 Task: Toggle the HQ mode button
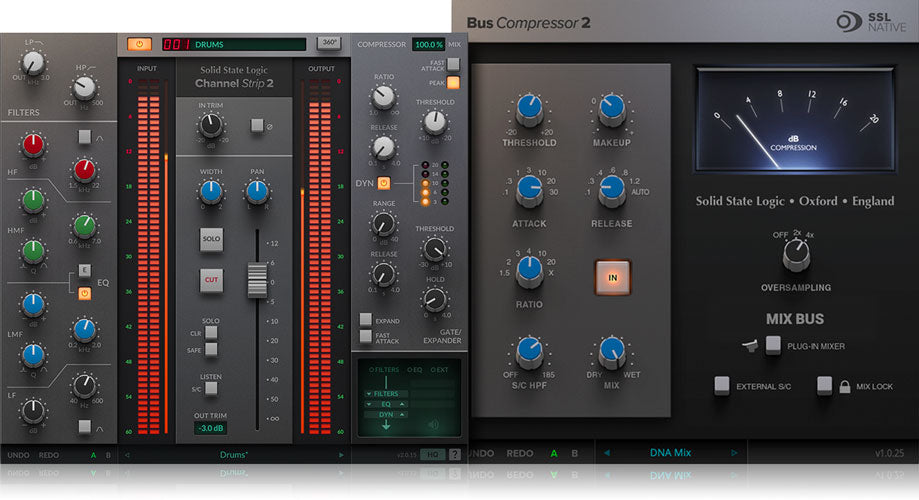tap(433, 454)
